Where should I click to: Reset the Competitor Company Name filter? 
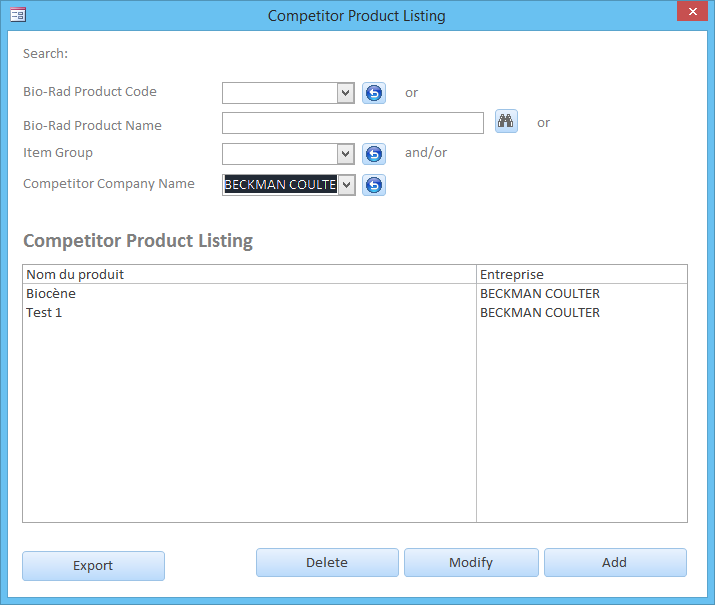click(x=374, y=185)
